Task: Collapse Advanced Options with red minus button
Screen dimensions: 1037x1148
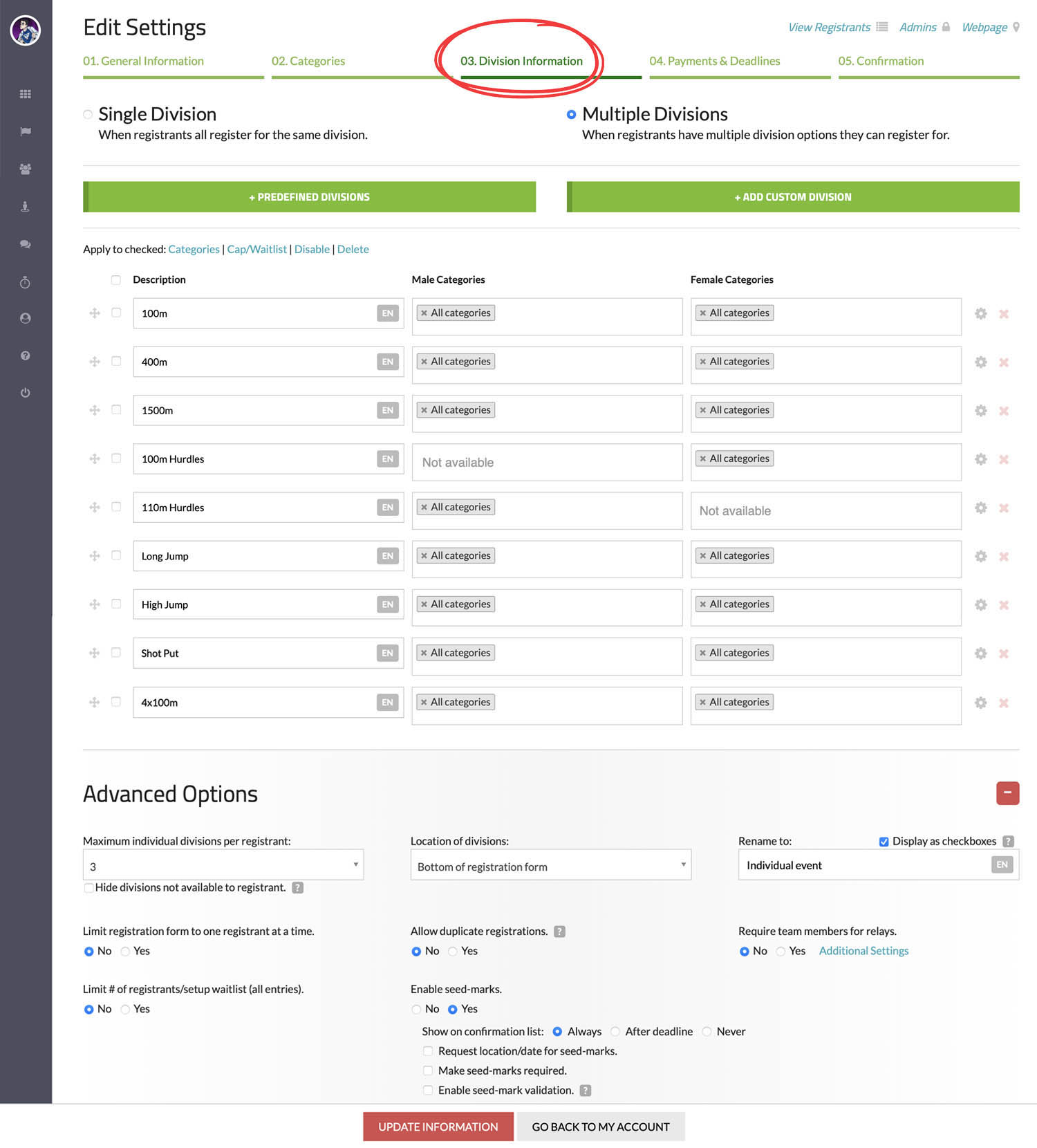Action: pos(1007,793)
